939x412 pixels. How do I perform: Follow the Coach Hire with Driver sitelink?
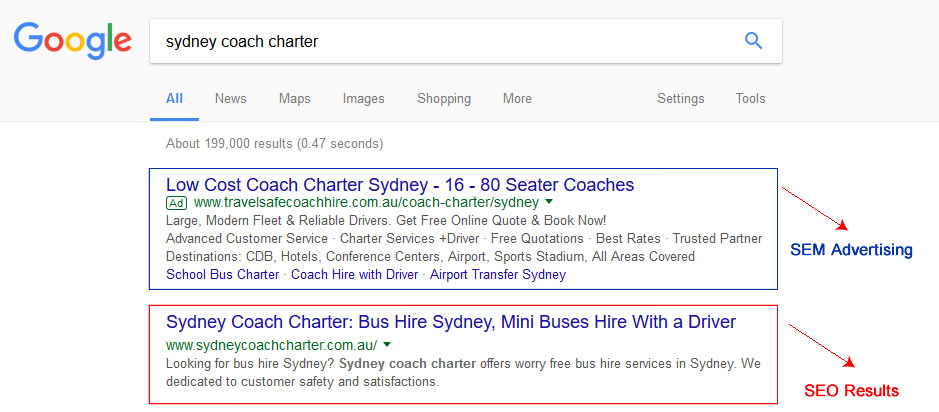[355, 275]
